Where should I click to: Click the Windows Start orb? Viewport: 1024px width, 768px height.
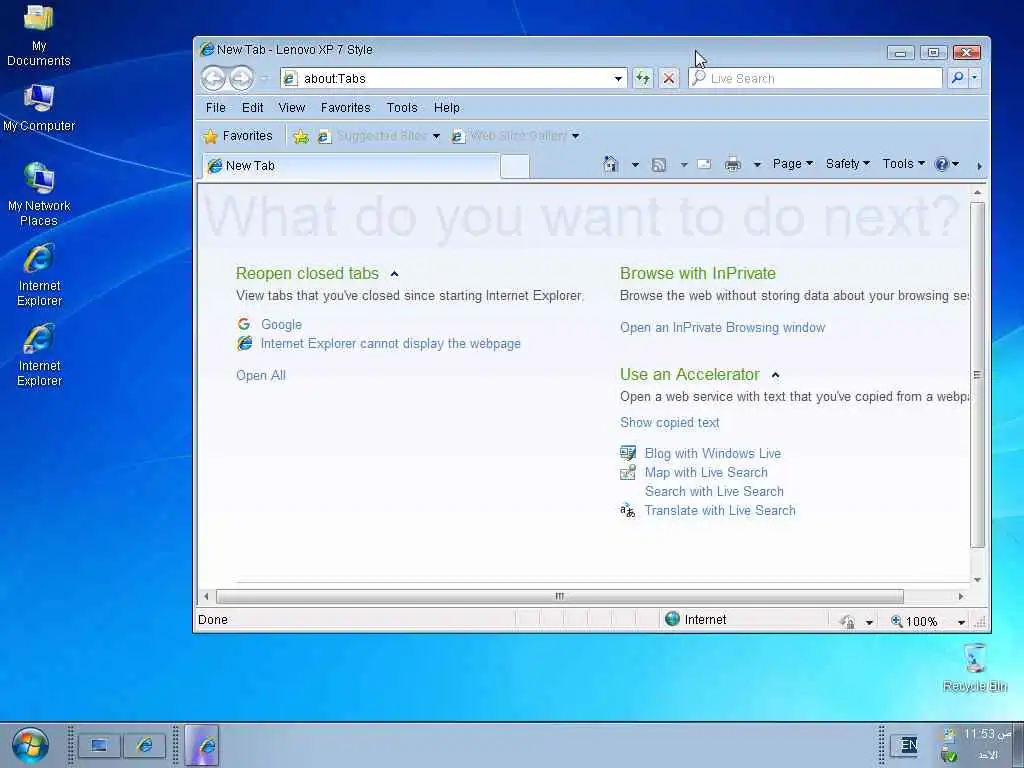(x=30, y=745)
